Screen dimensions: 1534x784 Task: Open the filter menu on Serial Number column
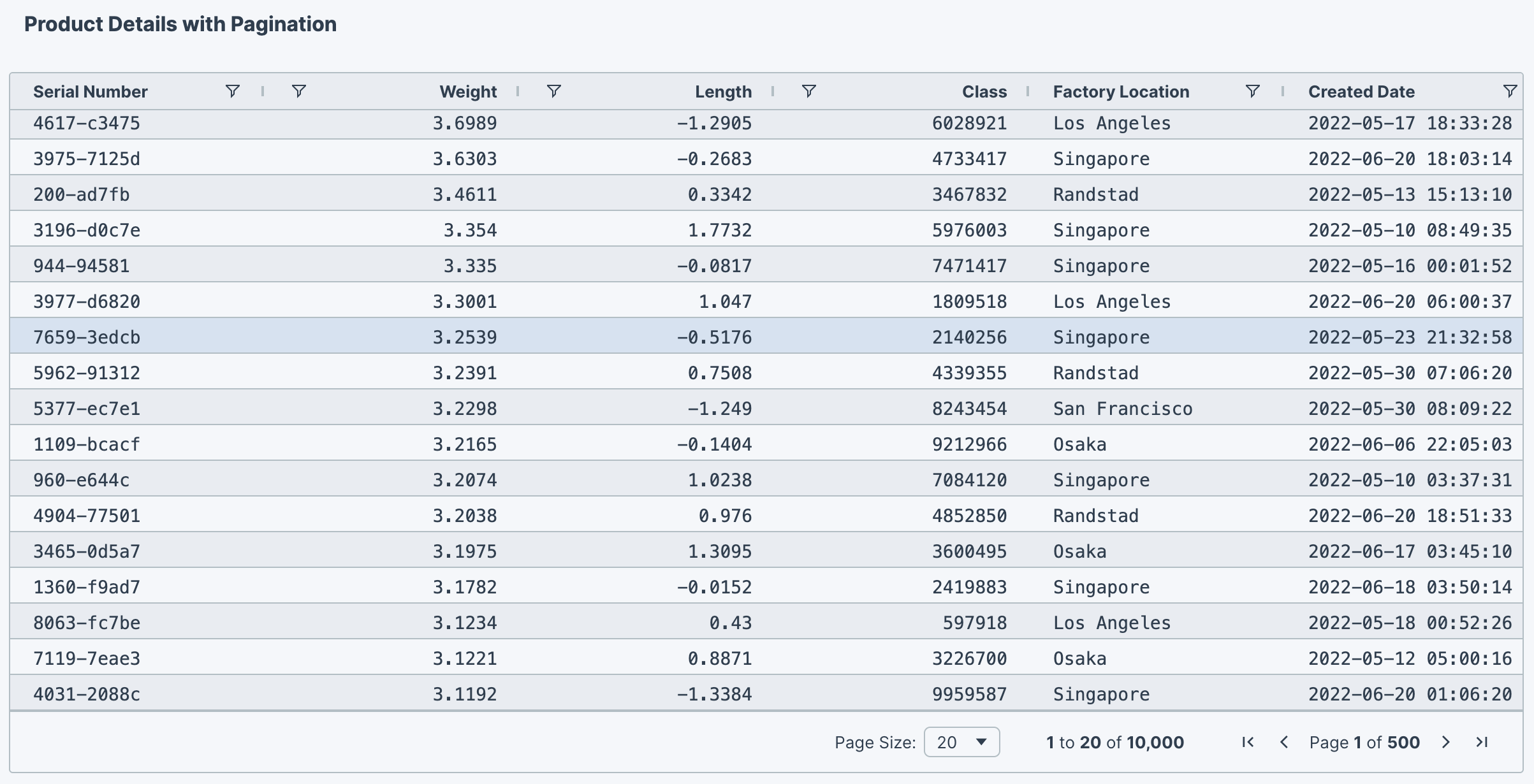232,91
